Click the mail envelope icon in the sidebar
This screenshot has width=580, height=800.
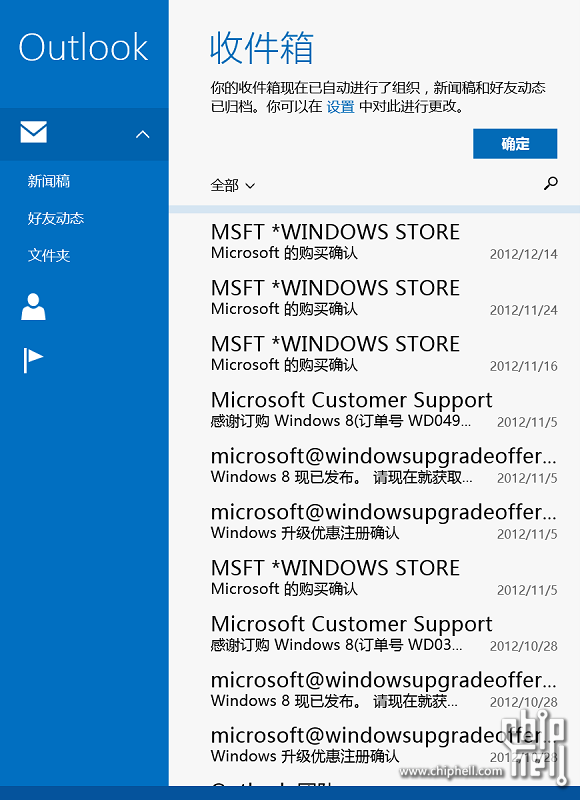[x=34, y=132]
